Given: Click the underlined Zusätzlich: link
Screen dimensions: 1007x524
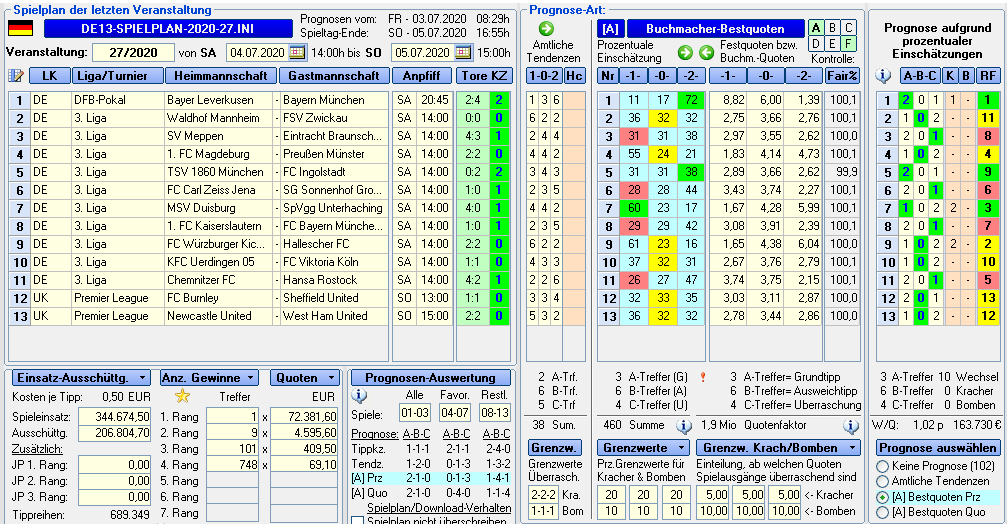Looking at the screenshot, I should [x=37, y=448].
